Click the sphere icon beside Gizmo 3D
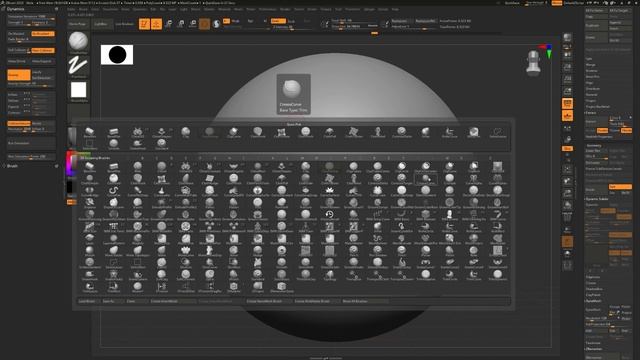Viewport: 640px width, 360px height. [x=216, y=24]
